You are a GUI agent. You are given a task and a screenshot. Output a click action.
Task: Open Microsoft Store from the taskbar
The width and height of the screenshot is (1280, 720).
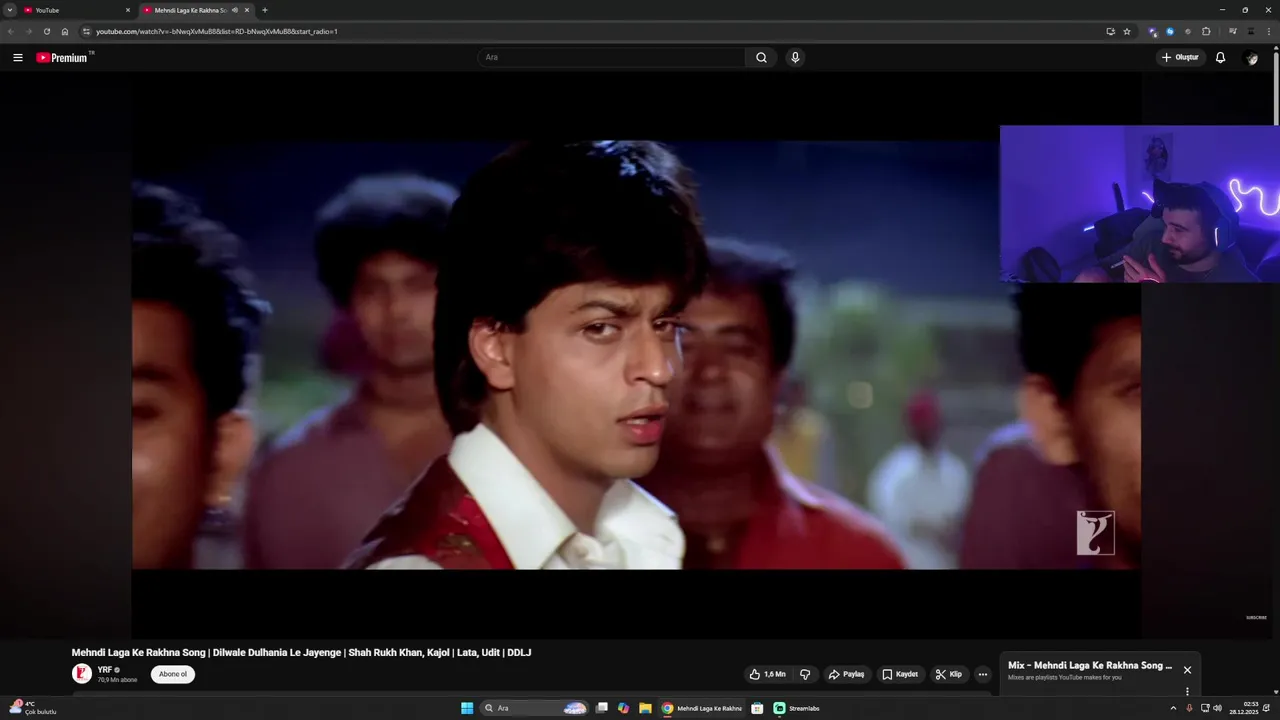click(757, 708)
